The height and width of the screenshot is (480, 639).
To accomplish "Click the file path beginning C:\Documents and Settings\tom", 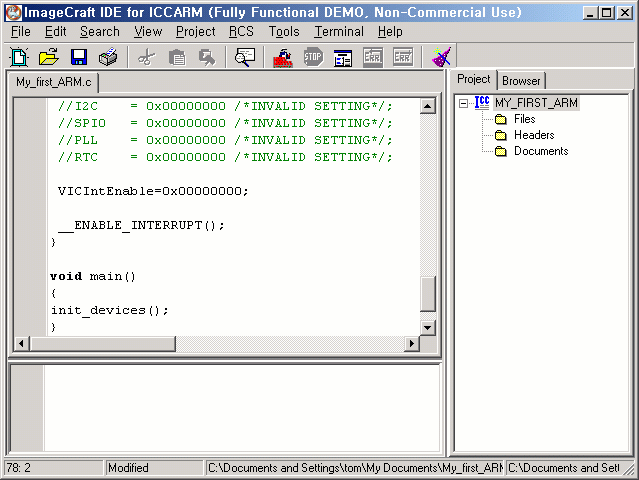I will [x=355, y=468].
